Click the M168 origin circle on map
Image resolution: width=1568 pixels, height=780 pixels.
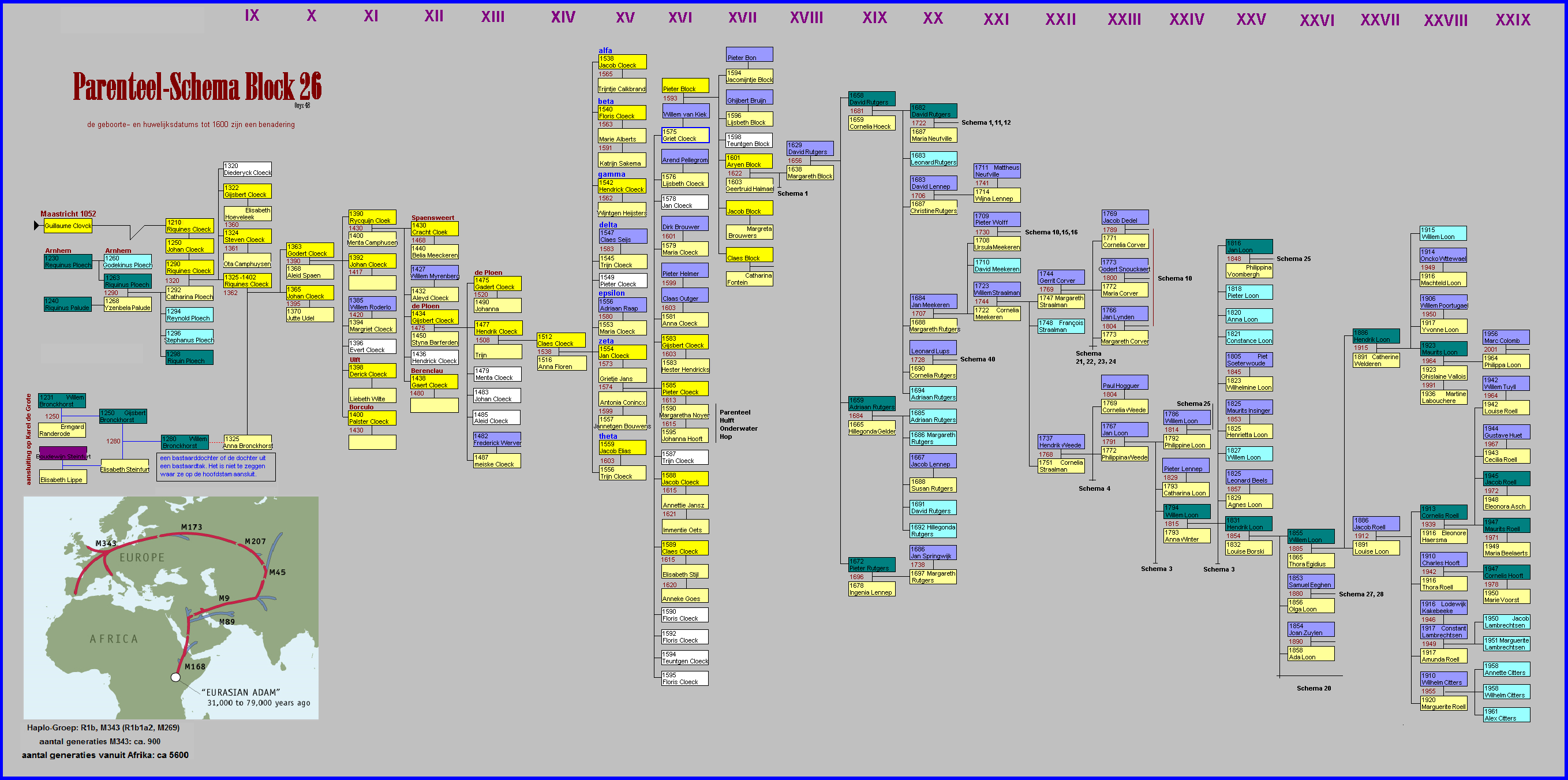[x=175, y=677]
